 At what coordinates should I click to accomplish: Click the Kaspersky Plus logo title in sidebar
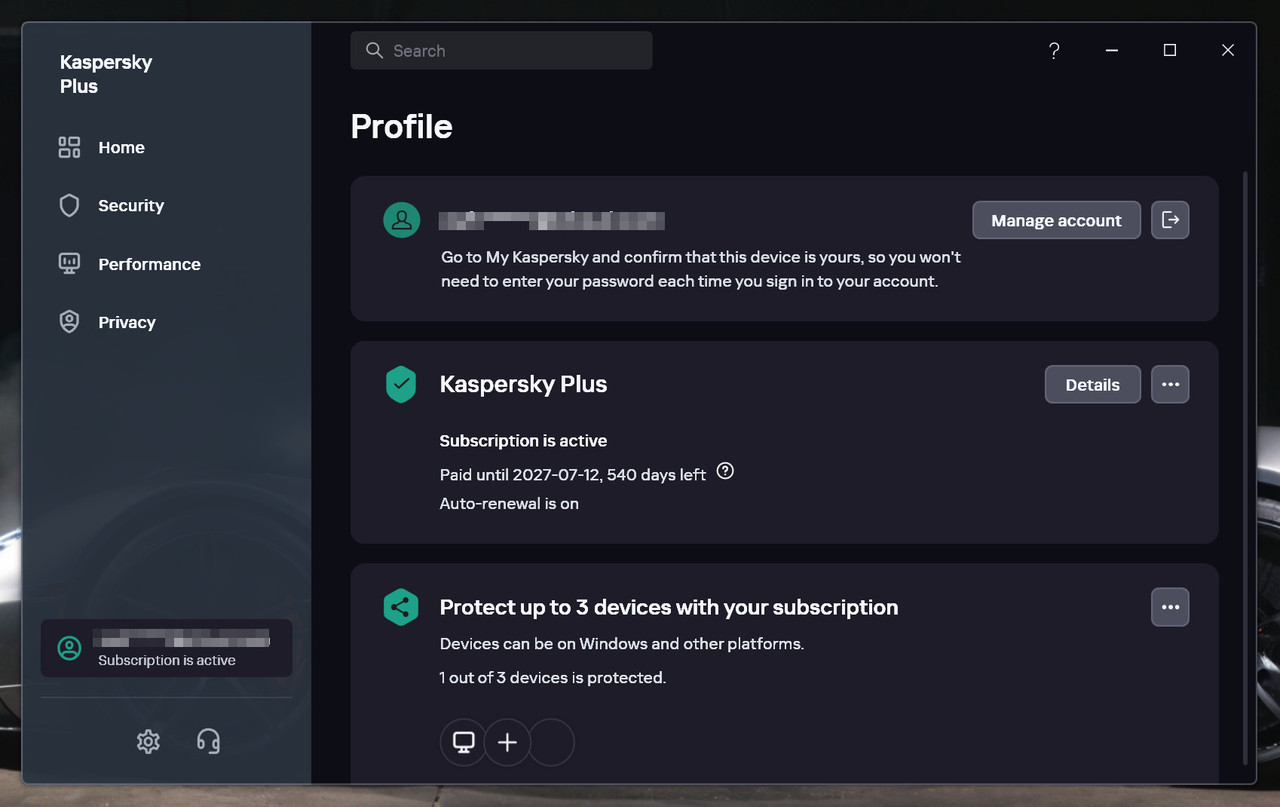pos(106,74)
